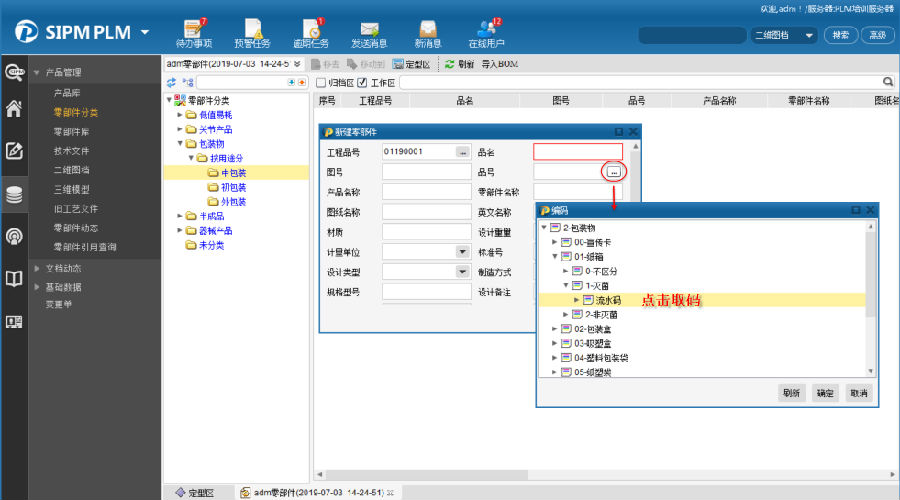The image size is (900, 500).
Task: Click the 品号 ellipsis browse button
Action: 614,172
